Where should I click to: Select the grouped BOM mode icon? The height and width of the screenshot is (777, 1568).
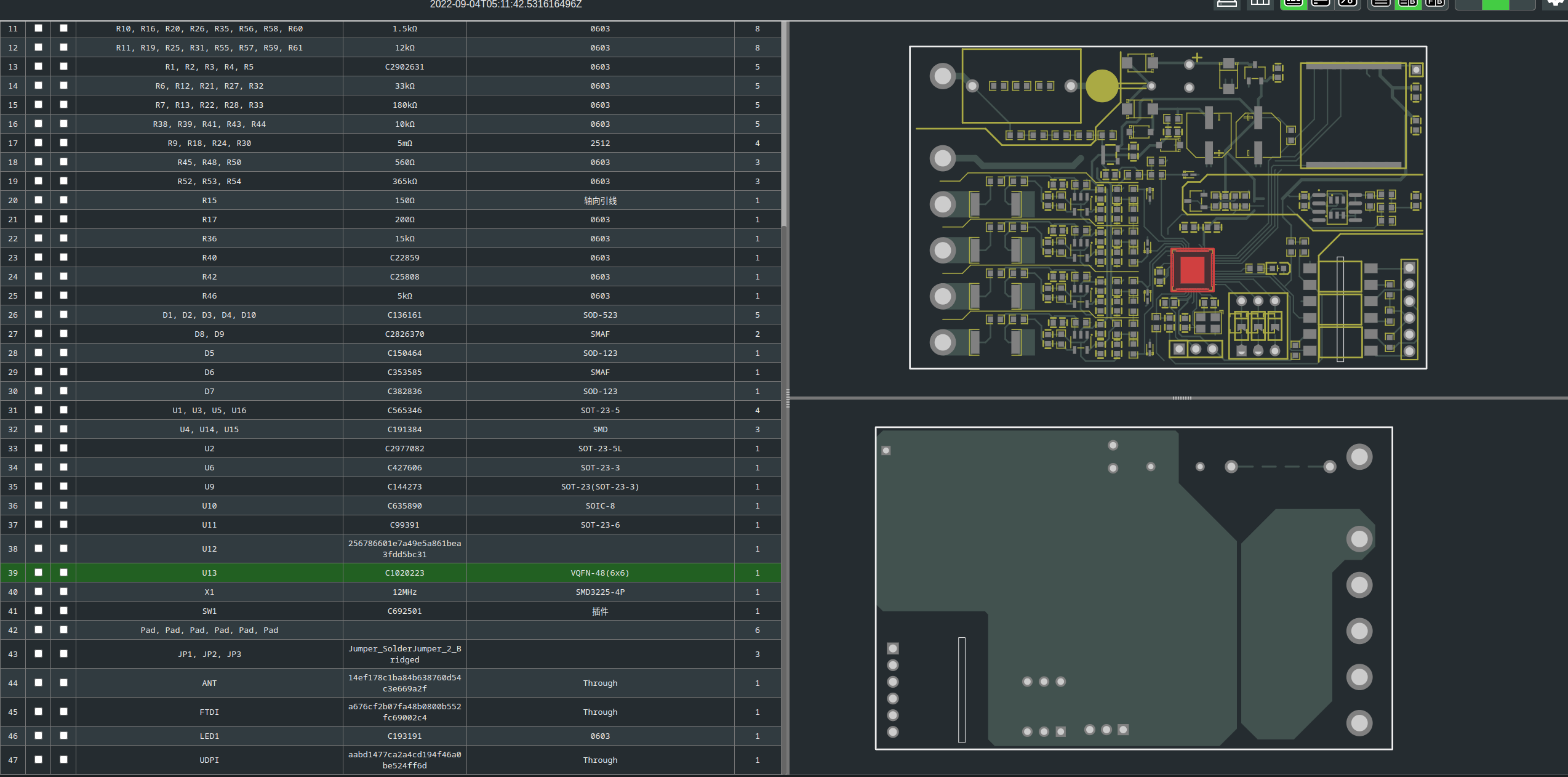[1293, 4]
